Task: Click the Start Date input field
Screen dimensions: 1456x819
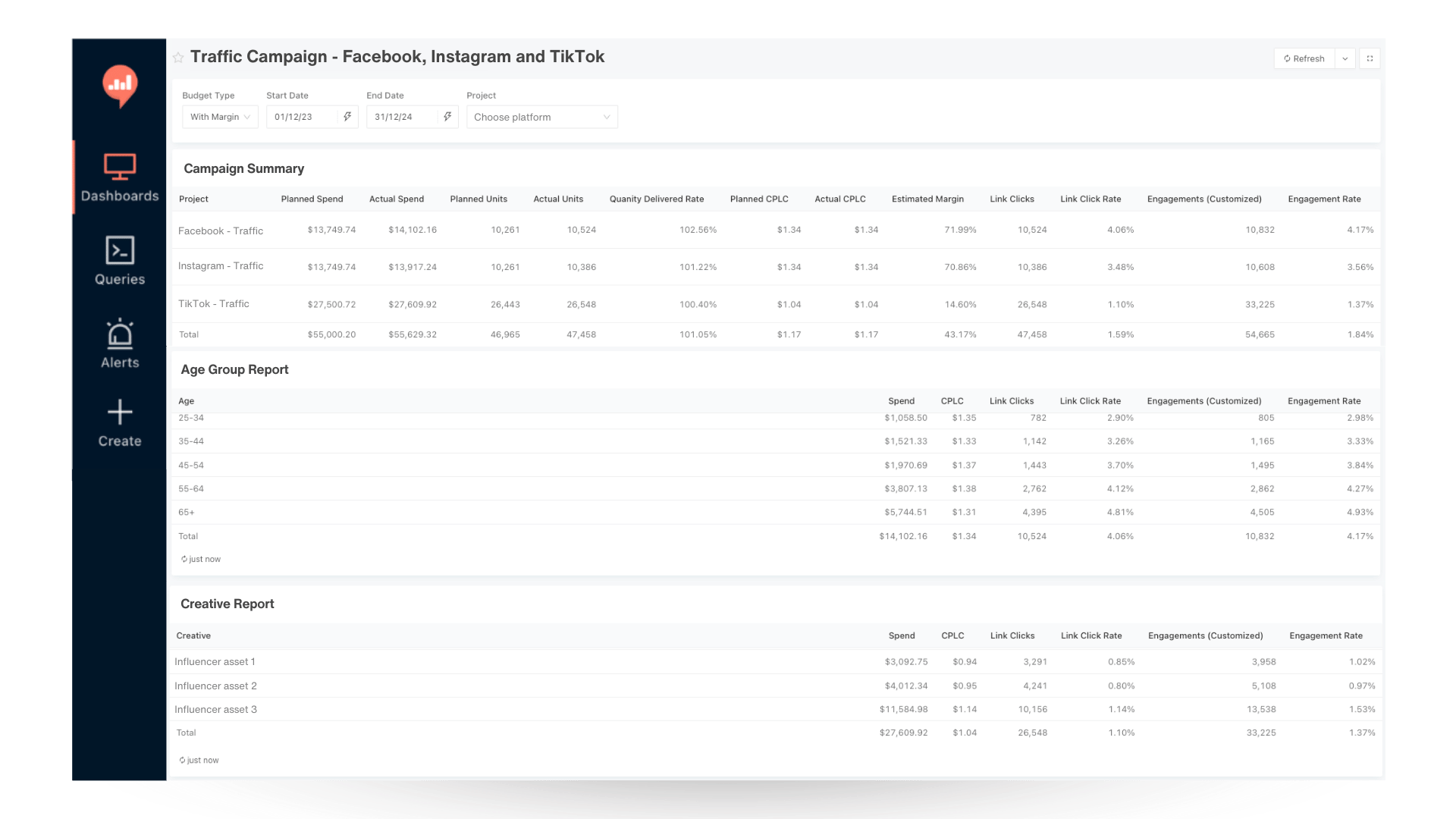Action: [x=302, y=117]
